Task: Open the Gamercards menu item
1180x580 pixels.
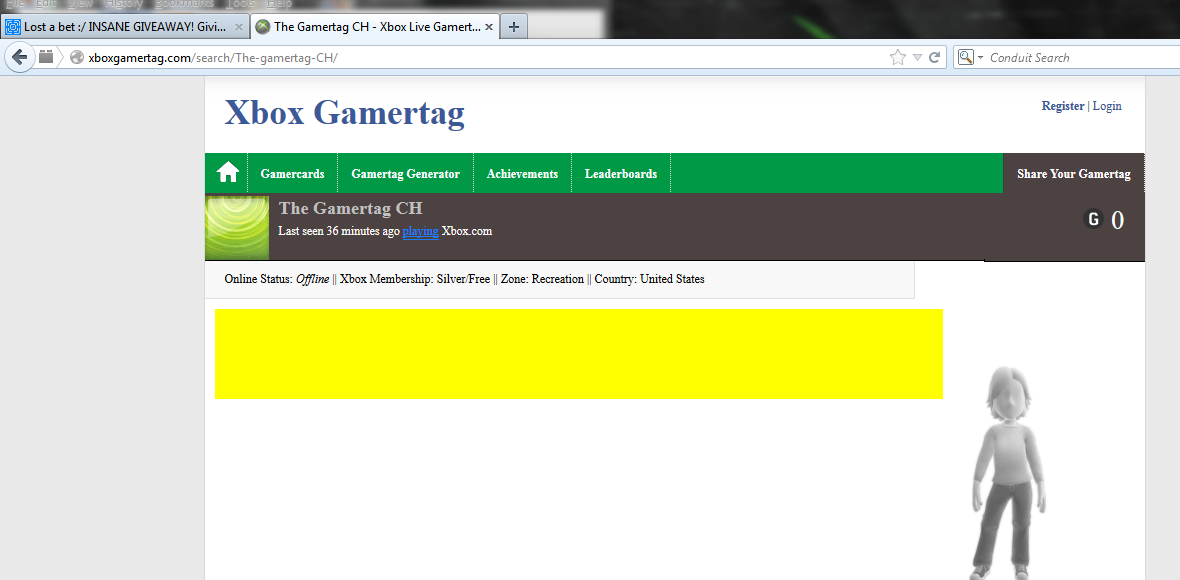Action: point(293,174)
